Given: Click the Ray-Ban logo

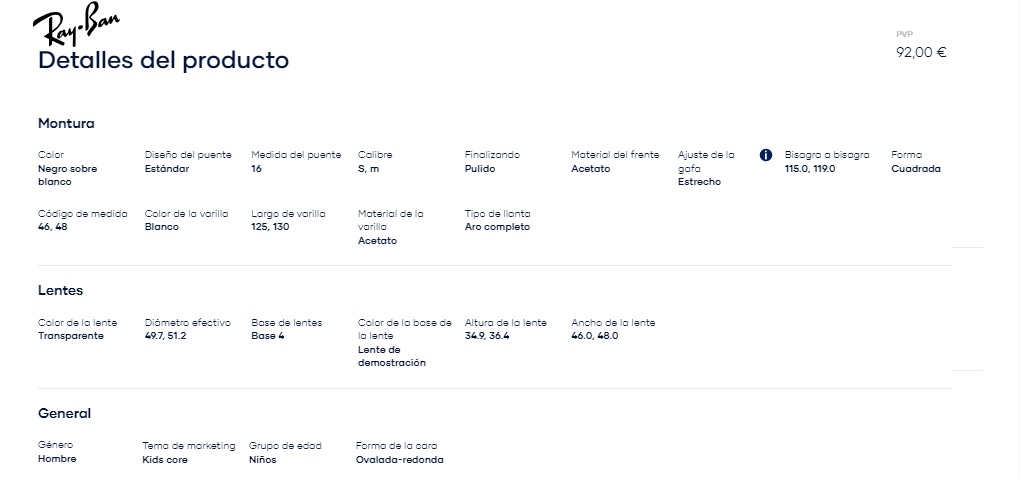Looking at the screenshot, I should tap(76, 23).
